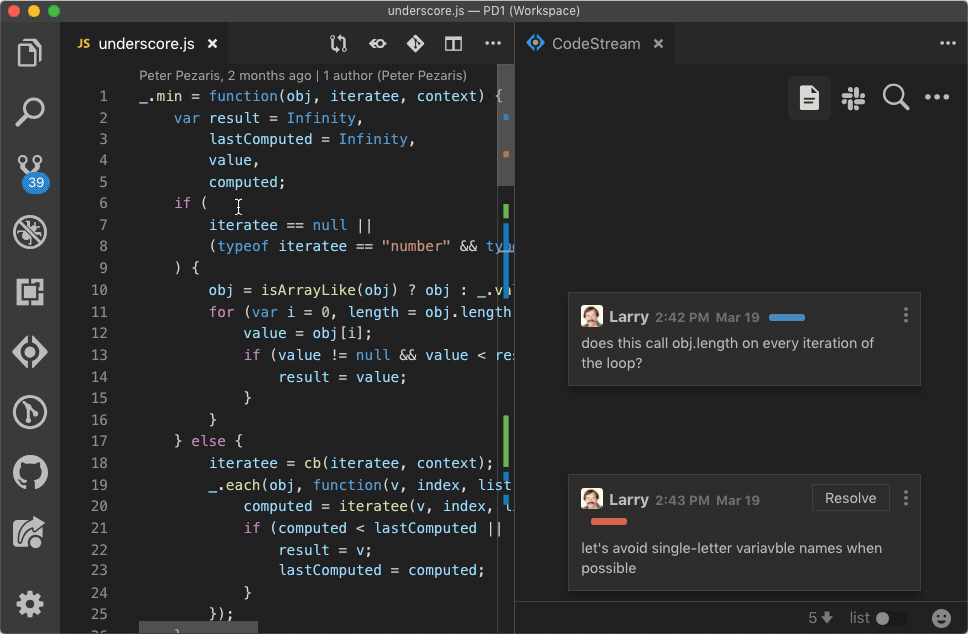The height and width of the screenshot is (634, 968).
Task: Open the Search view in activity bar
Action: coord(30,112)
